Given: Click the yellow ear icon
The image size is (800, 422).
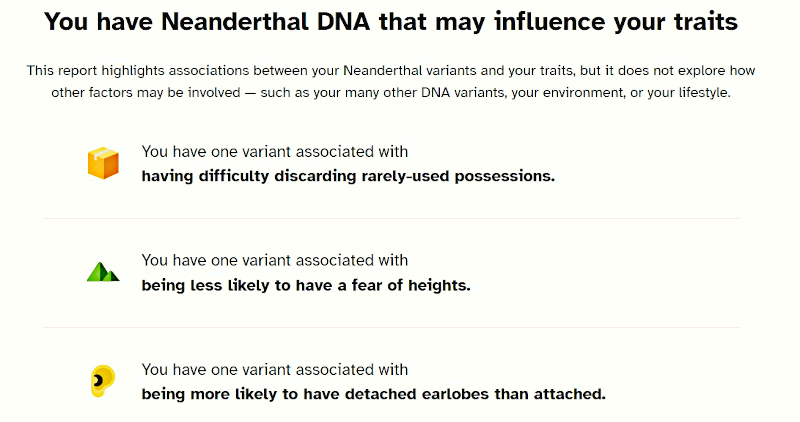Looking at the screenshot, I should 102,380.
